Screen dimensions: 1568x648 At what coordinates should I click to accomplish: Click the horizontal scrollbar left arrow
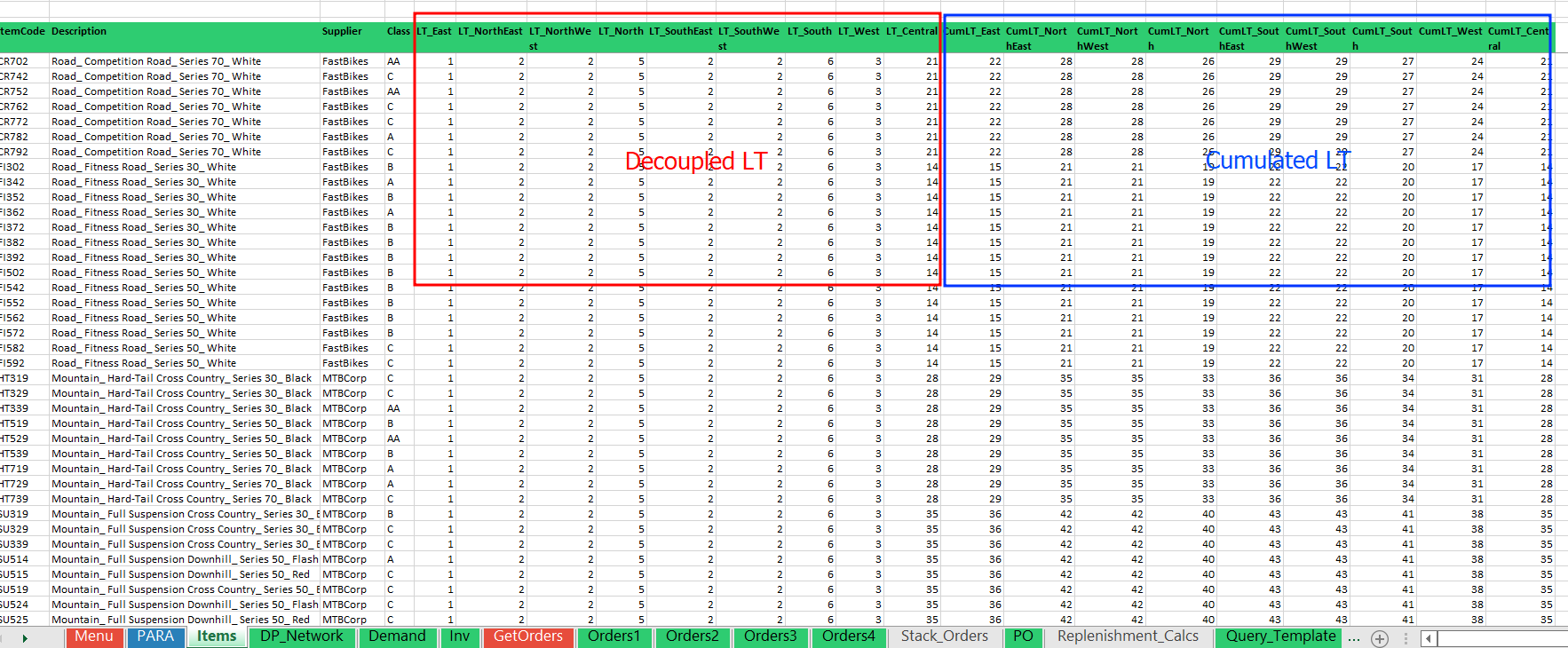coord(1428,638)
